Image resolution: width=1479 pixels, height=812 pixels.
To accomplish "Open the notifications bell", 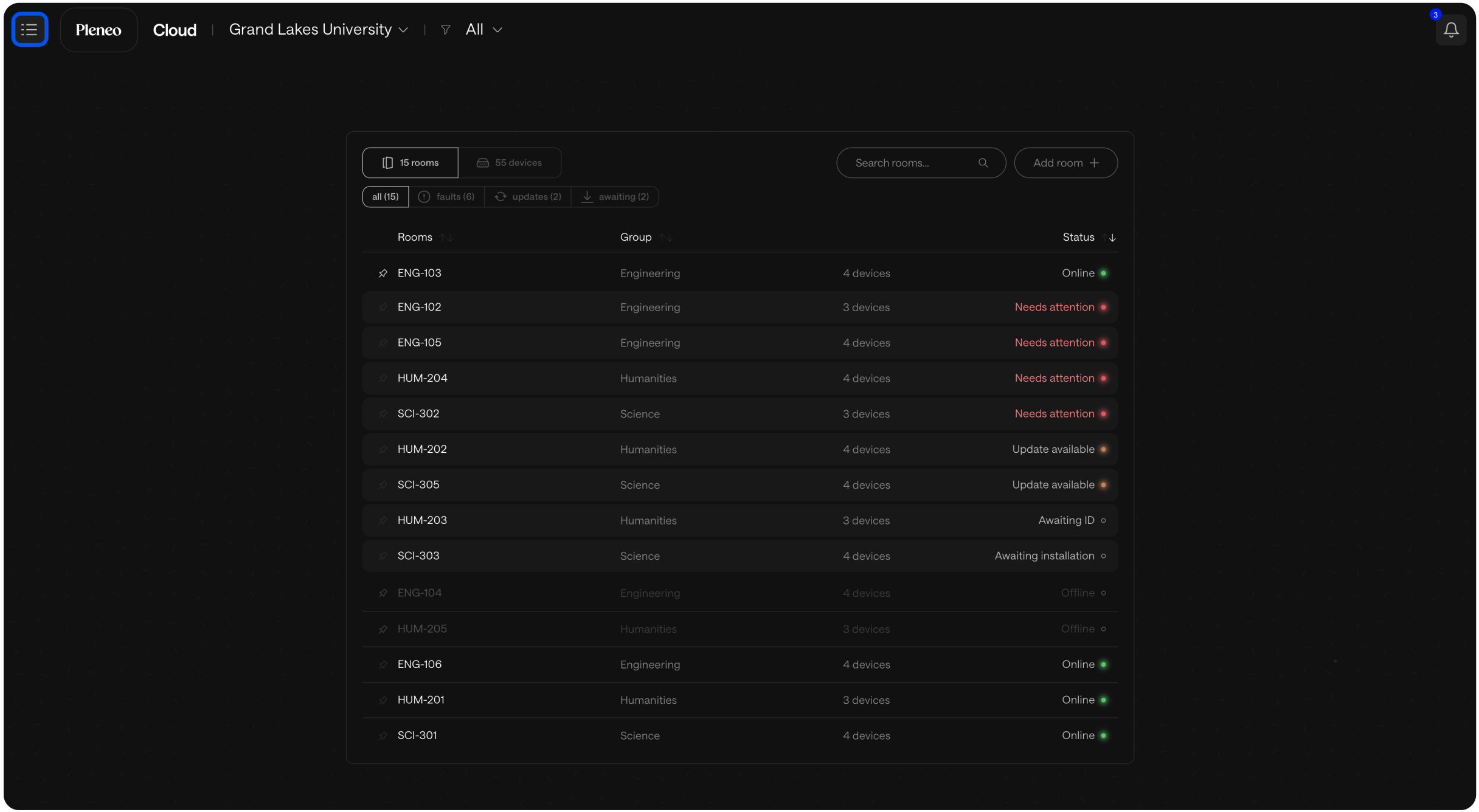I will click(x=1451, y=30).
